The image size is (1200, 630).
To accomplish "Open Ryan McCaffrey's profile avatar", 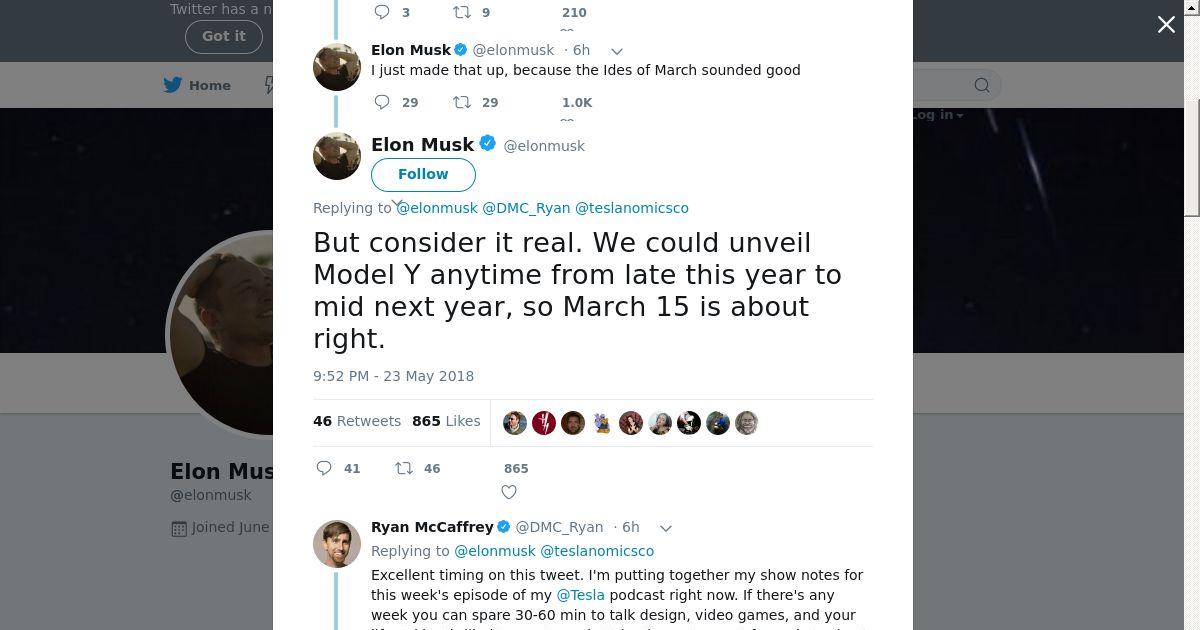I will coord(337,543).
